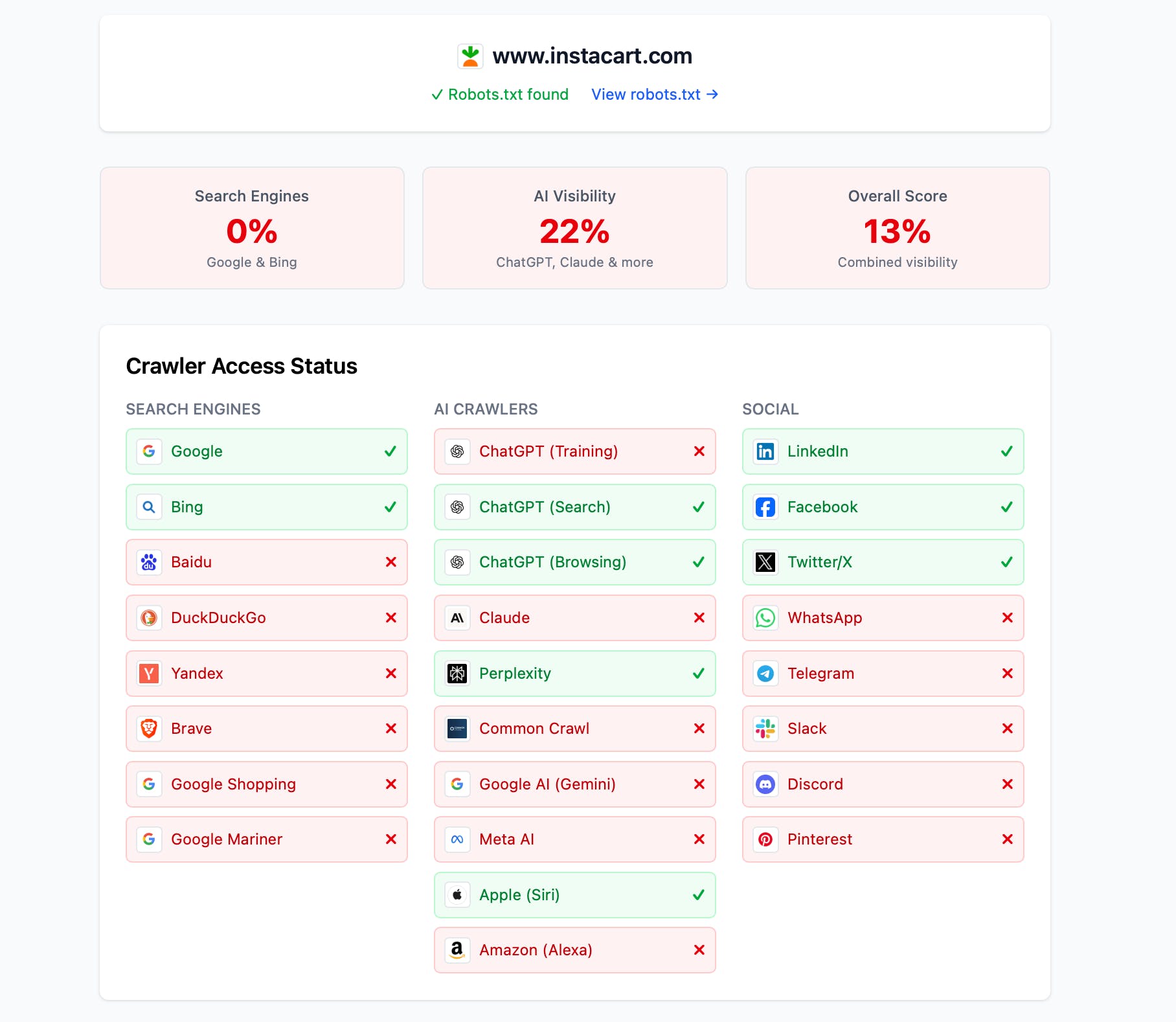Click the Discord label text
The image size is (1176, 1022).
pos(815,784)
